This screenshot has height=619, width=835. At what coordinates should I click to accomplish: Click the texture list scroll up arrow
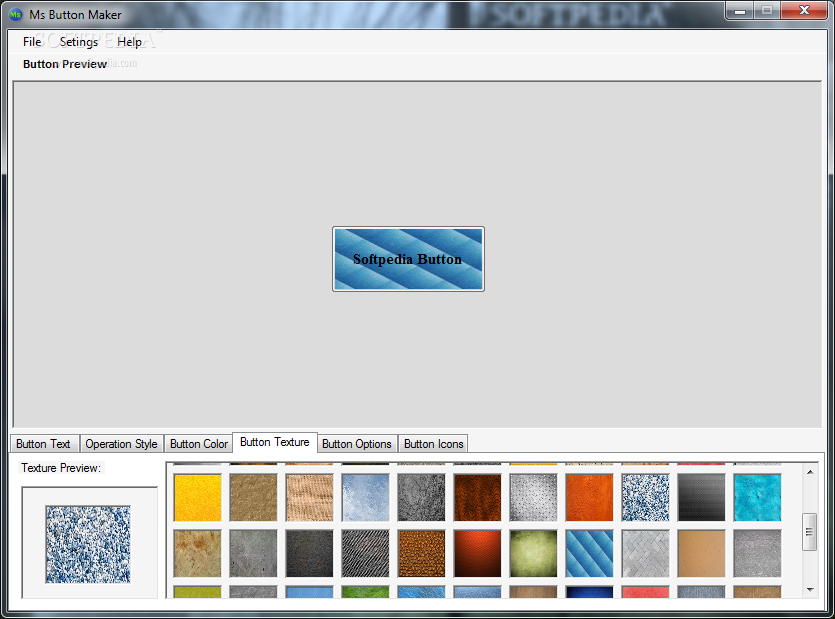coord(810,472)
